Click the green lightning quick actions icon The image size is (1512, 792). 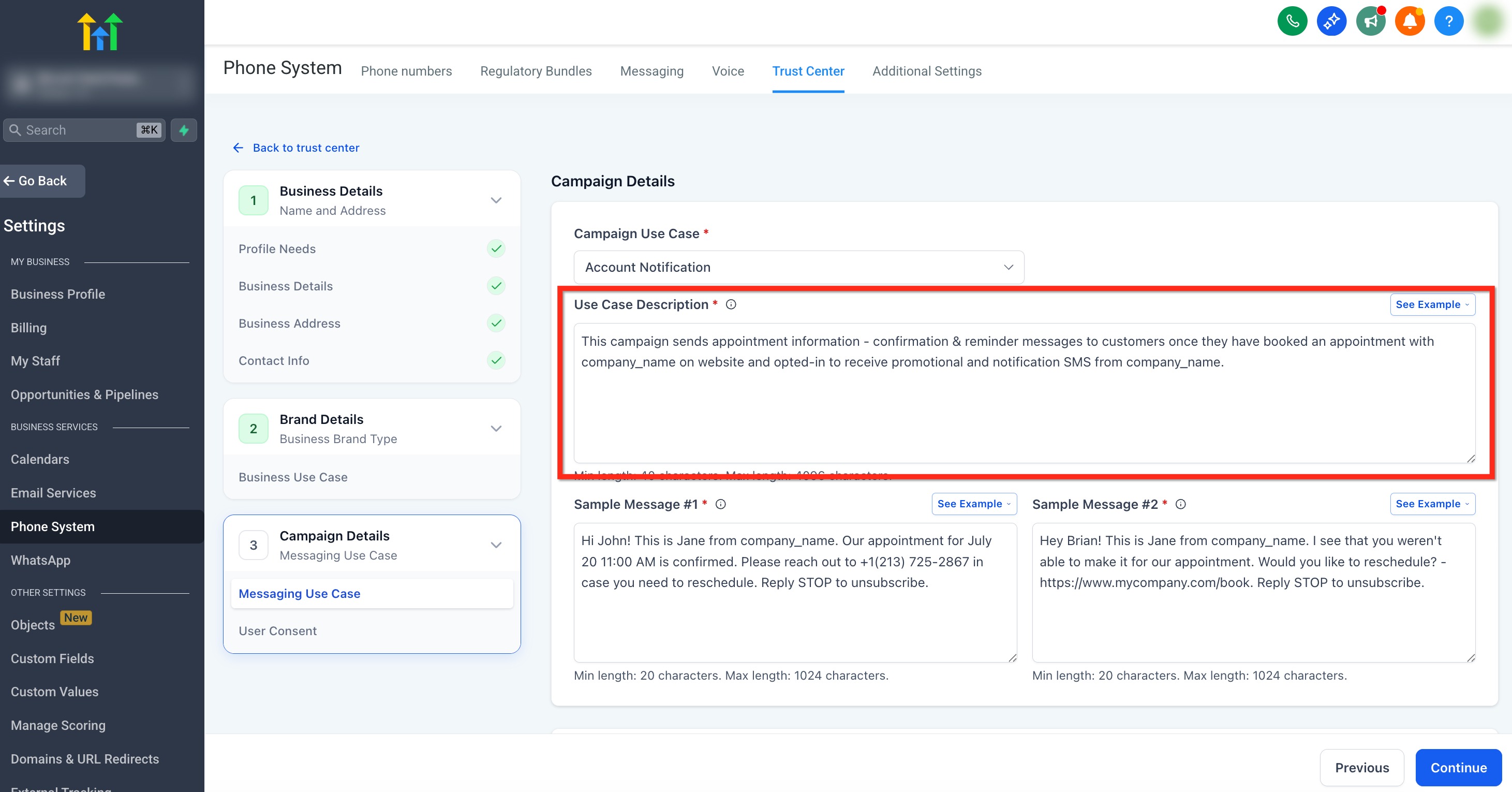click(x=184, y=130)
